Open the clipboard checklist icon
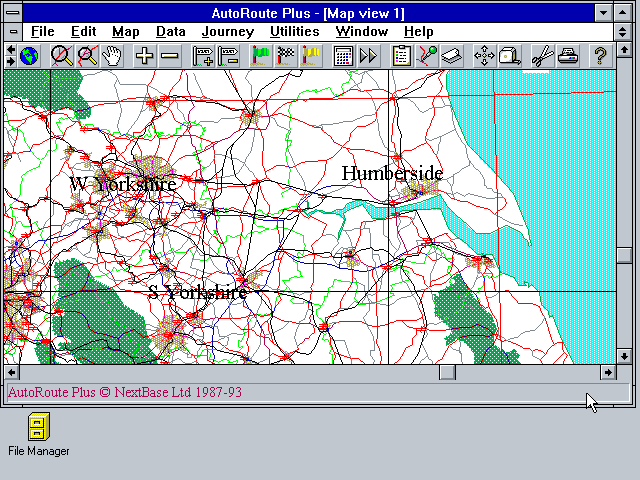The image size is (640, 480). tap(401, 56)
